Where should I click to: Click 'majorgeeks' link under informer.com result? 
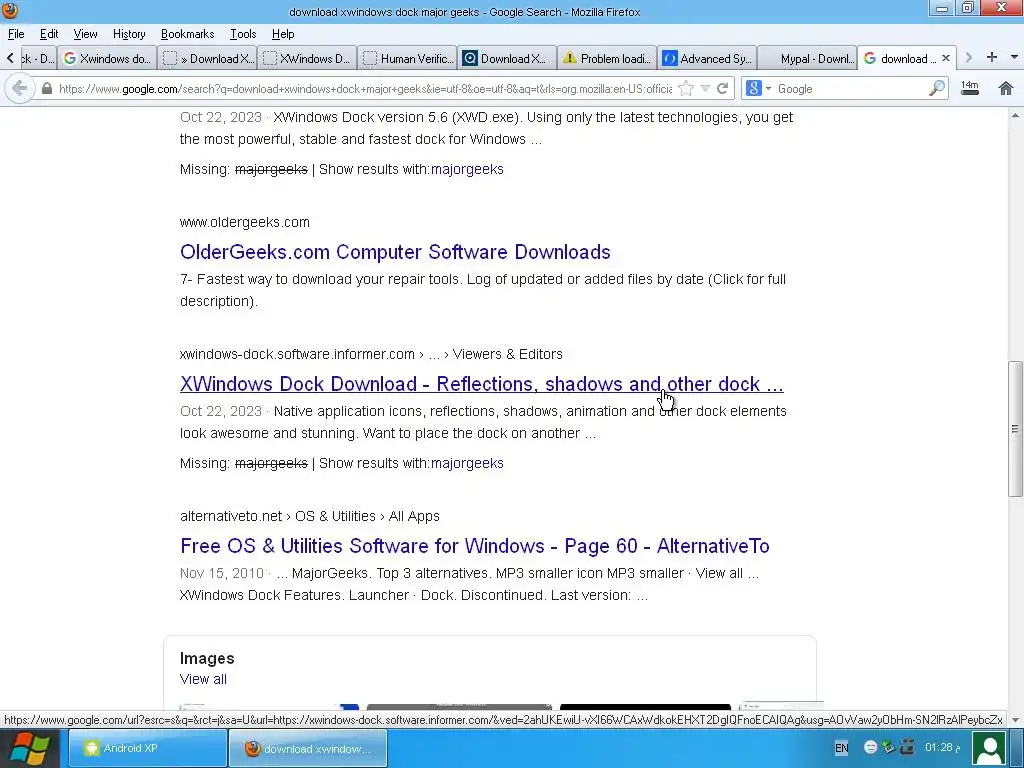[467, 463]
